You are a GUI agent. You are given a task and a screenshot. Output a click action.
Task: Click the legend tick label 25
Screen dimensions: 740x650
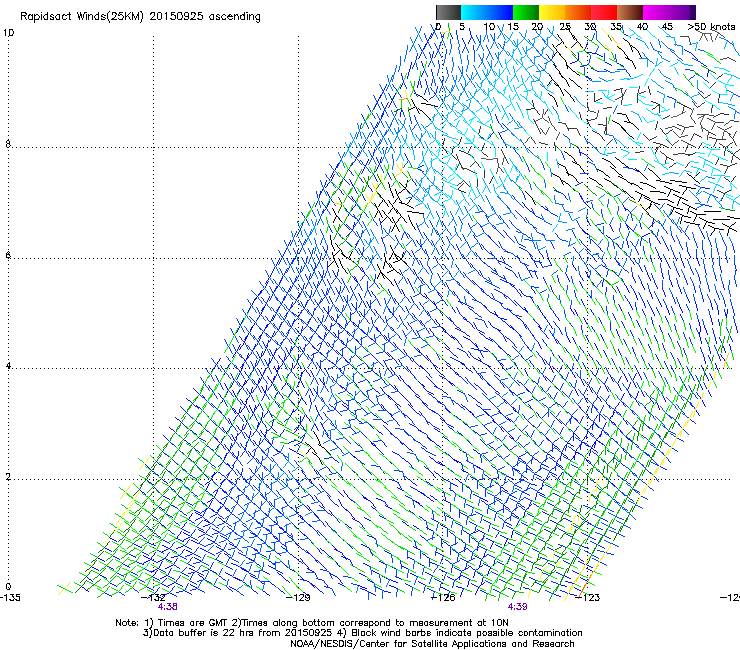coord(565,27)
